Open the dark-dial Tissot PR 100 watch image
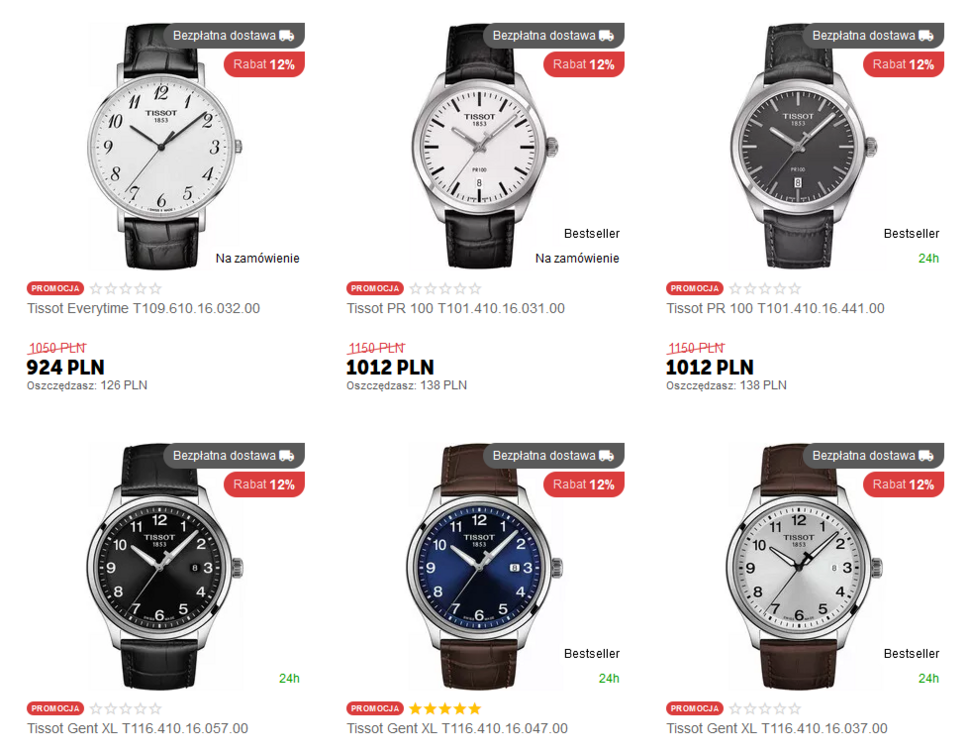The height and width of the screenshot is (750, 970). (x=804, y=147)
